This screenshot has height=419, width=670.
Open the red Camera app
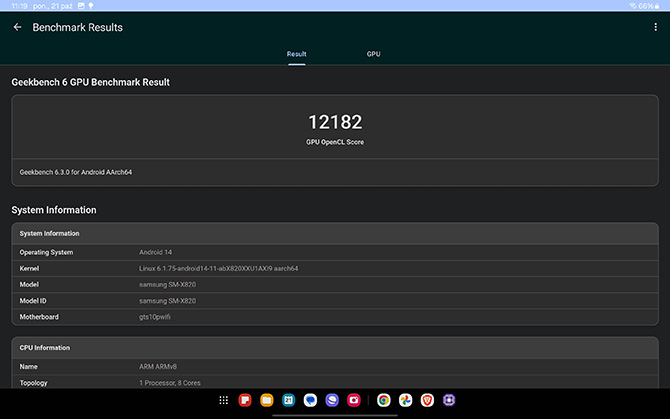(354, 400)
